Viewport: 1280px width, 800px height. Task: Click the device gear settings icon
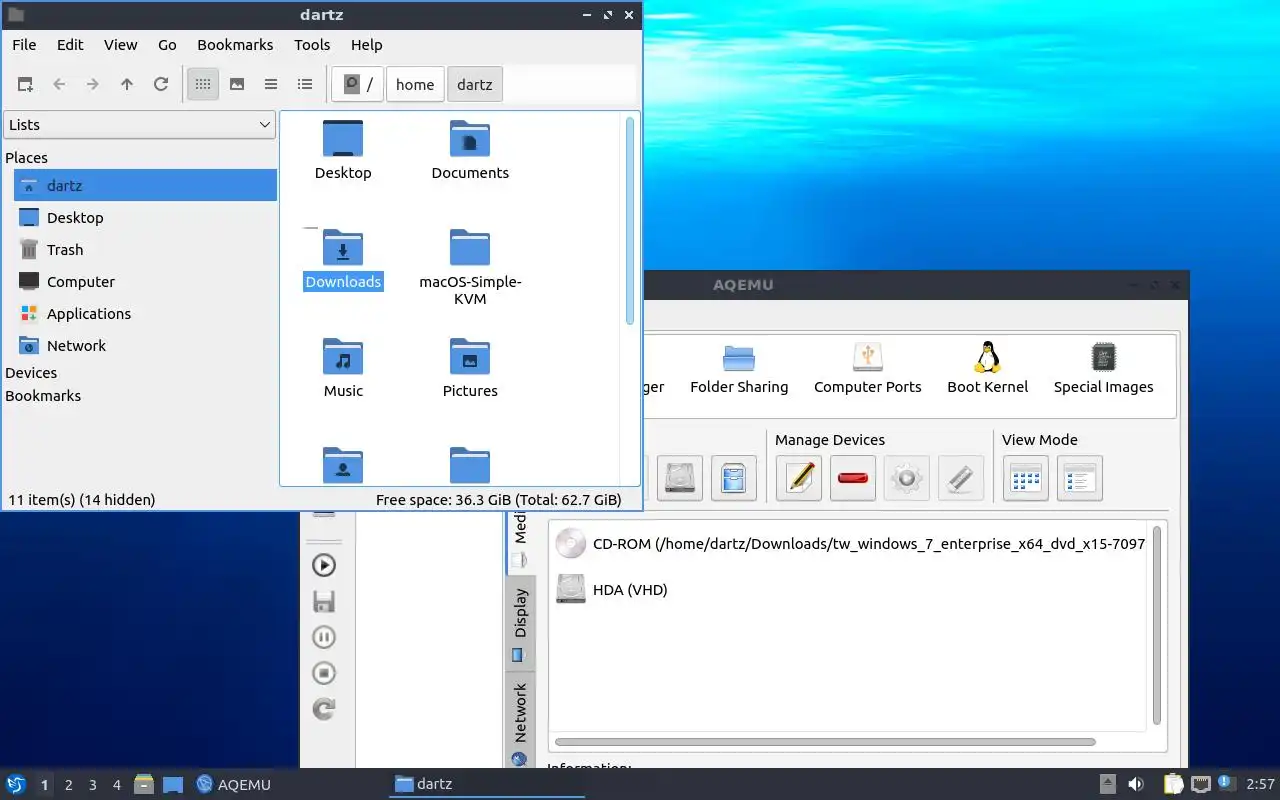click(x=907, y=478)
